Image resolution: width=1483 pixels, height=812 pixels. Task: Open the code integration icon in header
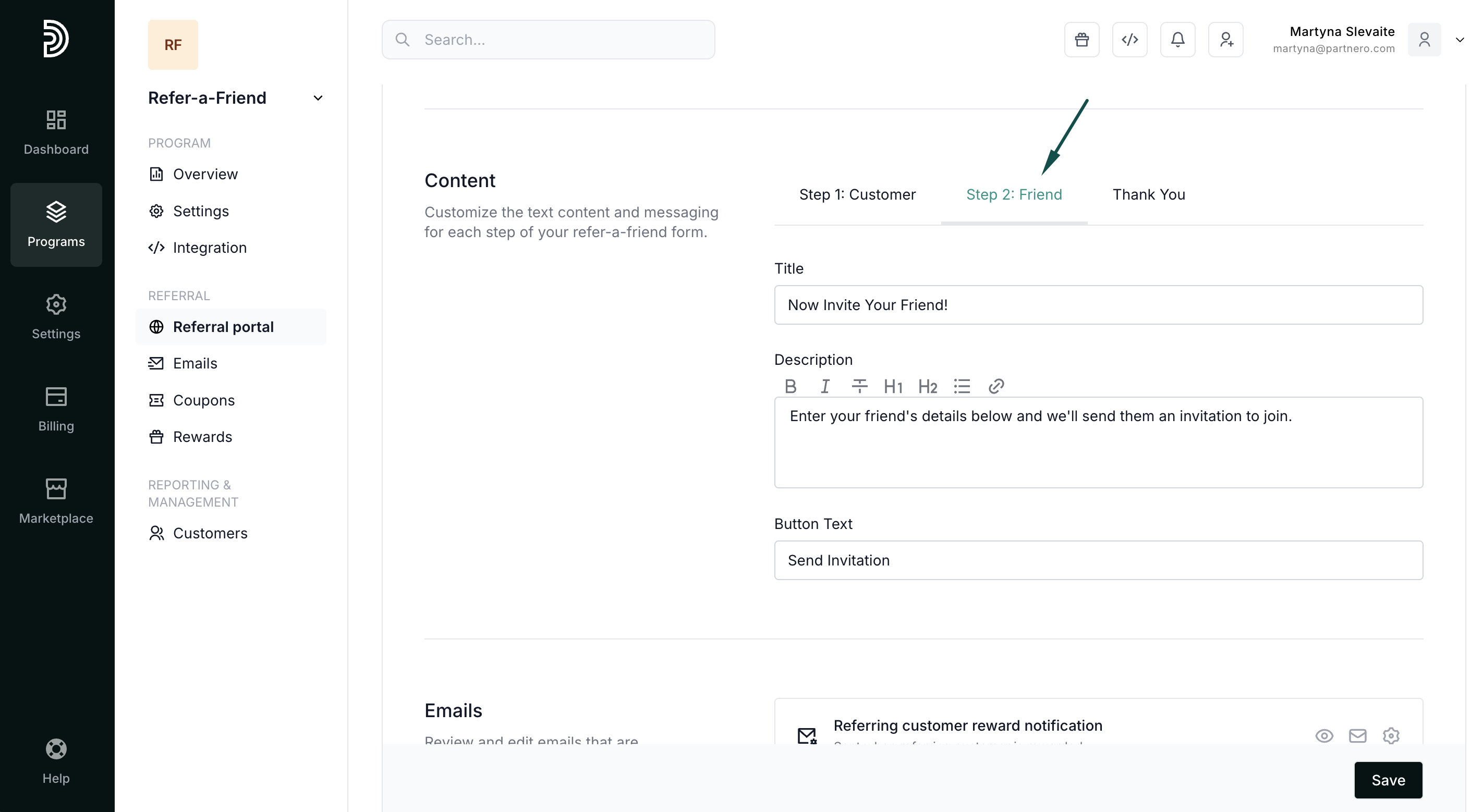pos(1129,40)
